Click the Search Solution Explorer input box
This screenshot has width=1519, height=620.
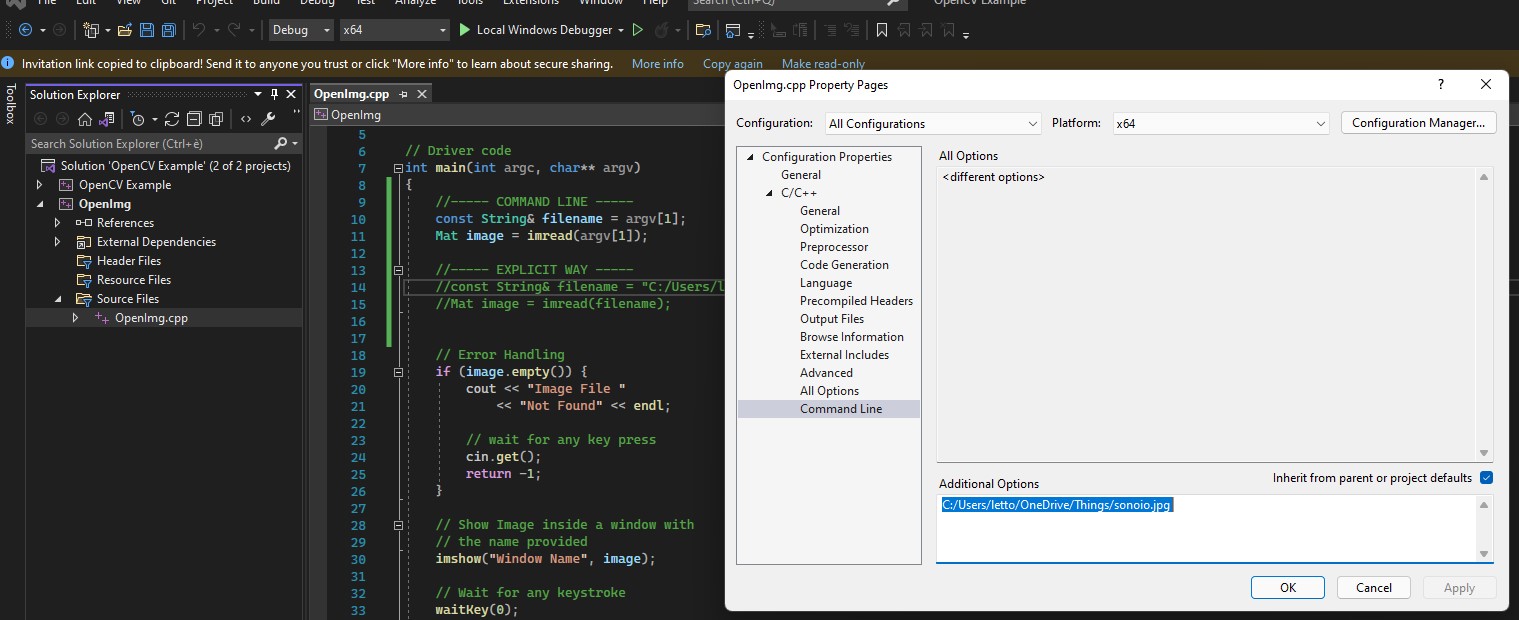pos(150,144)
